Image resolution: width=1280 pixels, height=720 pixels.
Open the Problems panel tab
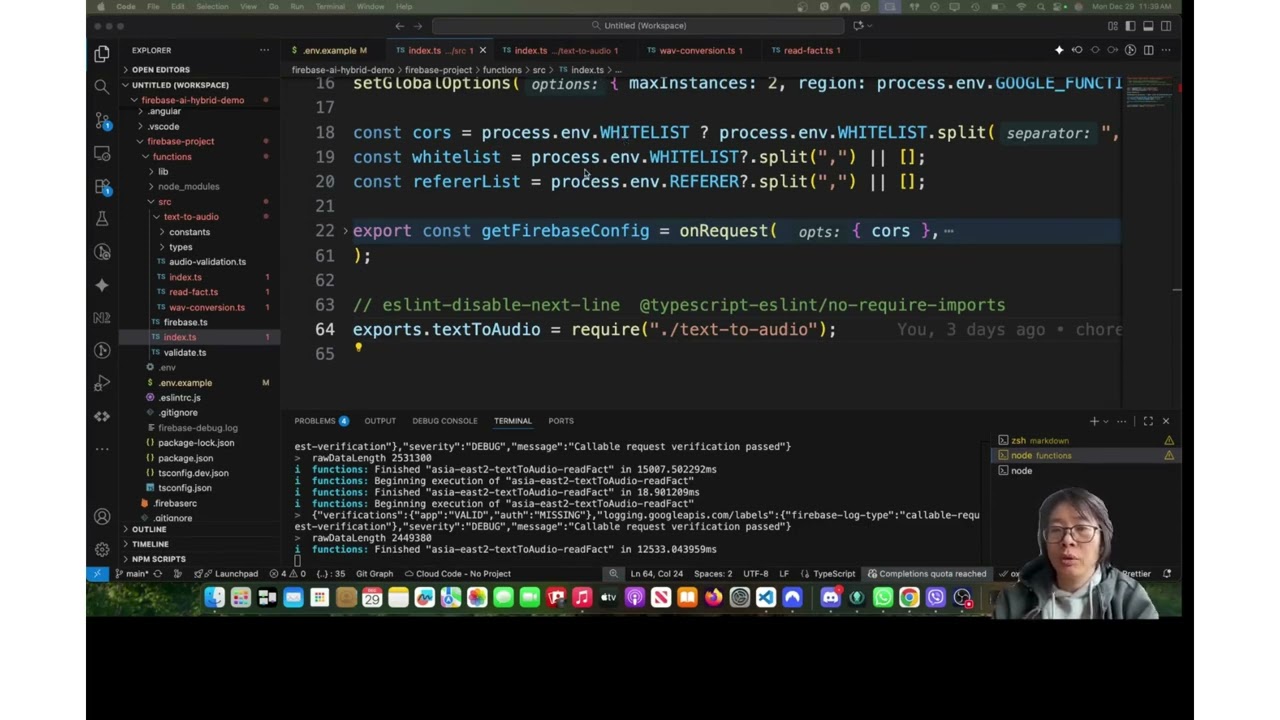(x=321, y=421)
